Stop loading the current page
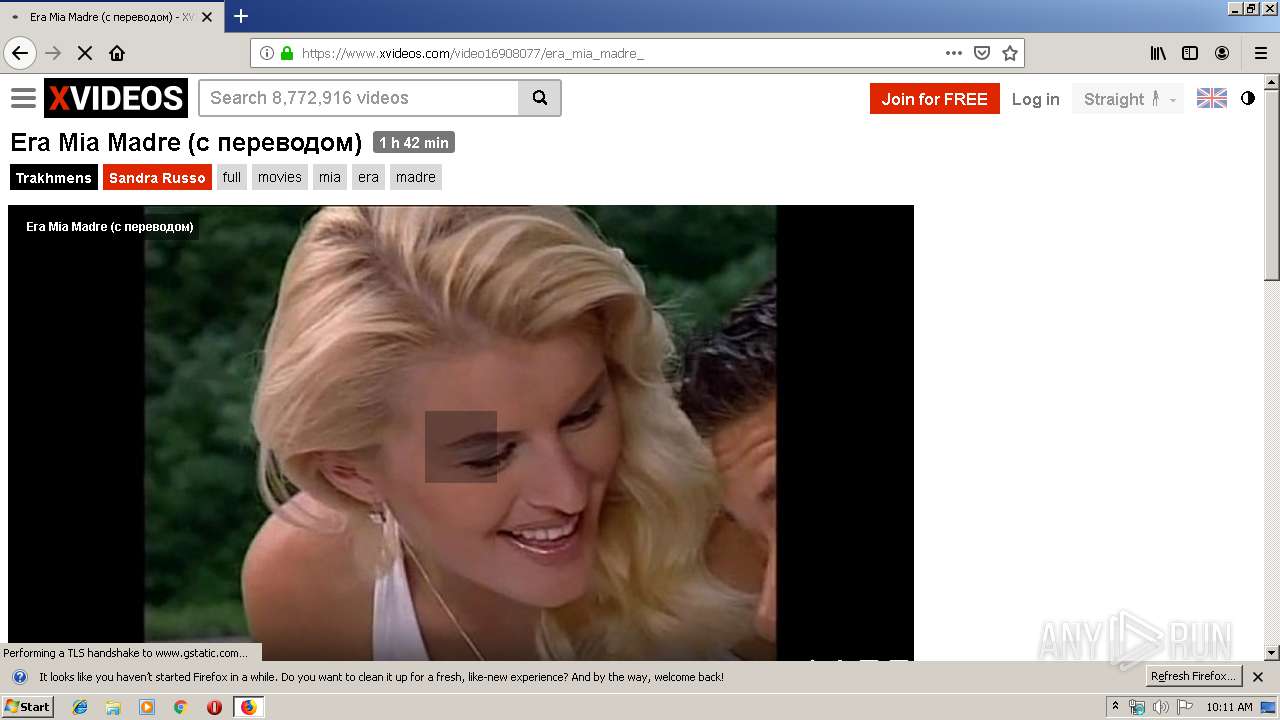 pos(85,53)
